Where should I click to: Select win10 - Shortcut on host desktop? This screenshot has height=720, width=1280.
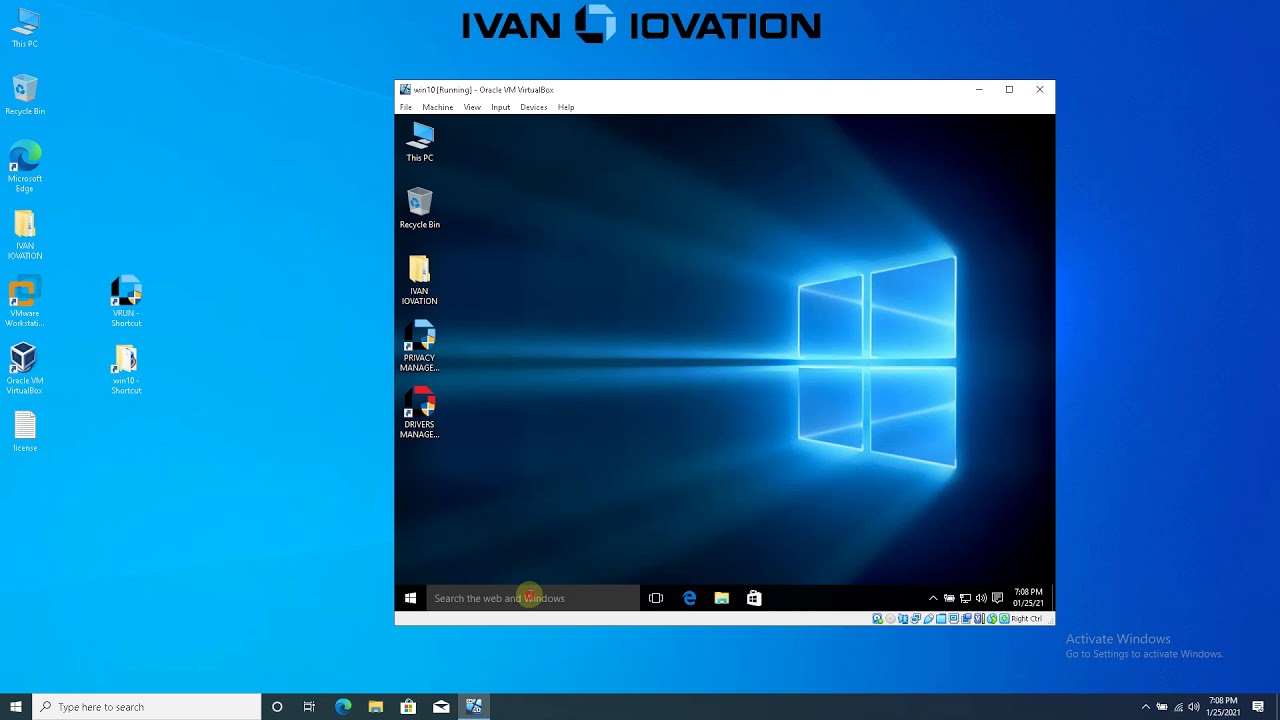[x=126, y=369]
